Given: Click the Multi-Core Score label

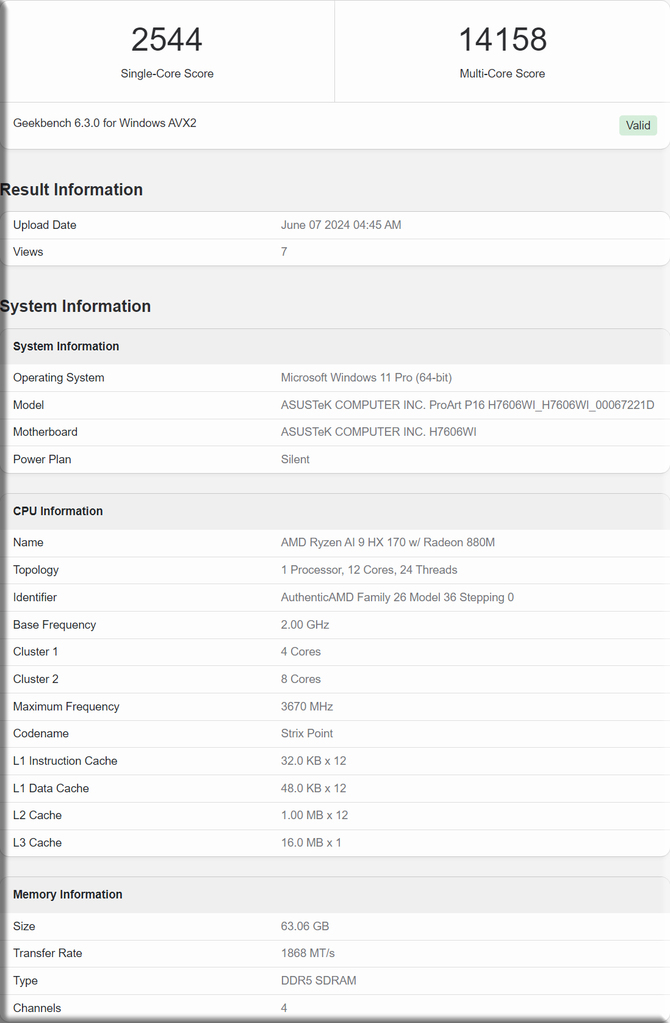Looking at the screenshot, I should tap(502, 74).
